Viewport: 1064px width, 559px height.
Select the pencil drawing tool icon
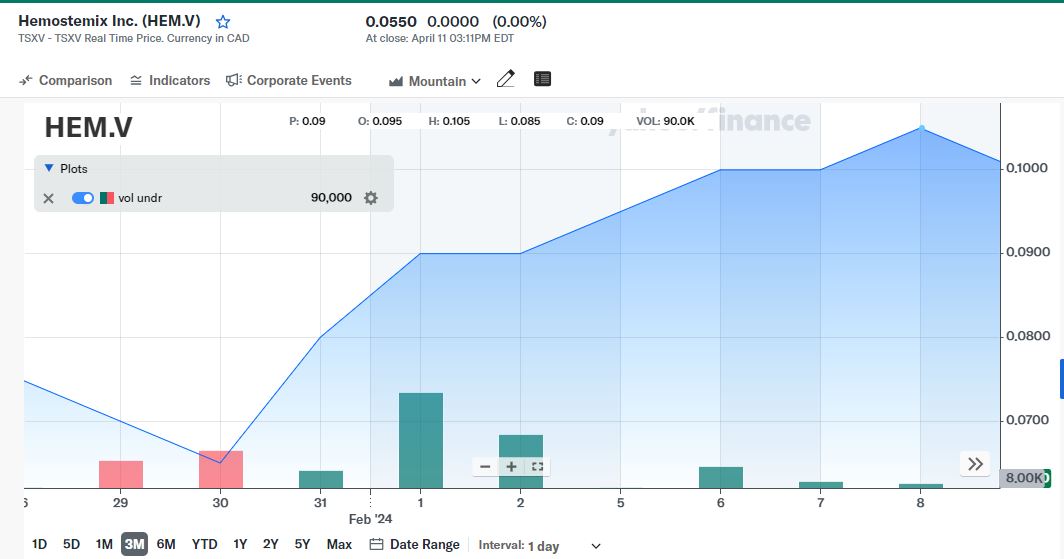point(506,79)
